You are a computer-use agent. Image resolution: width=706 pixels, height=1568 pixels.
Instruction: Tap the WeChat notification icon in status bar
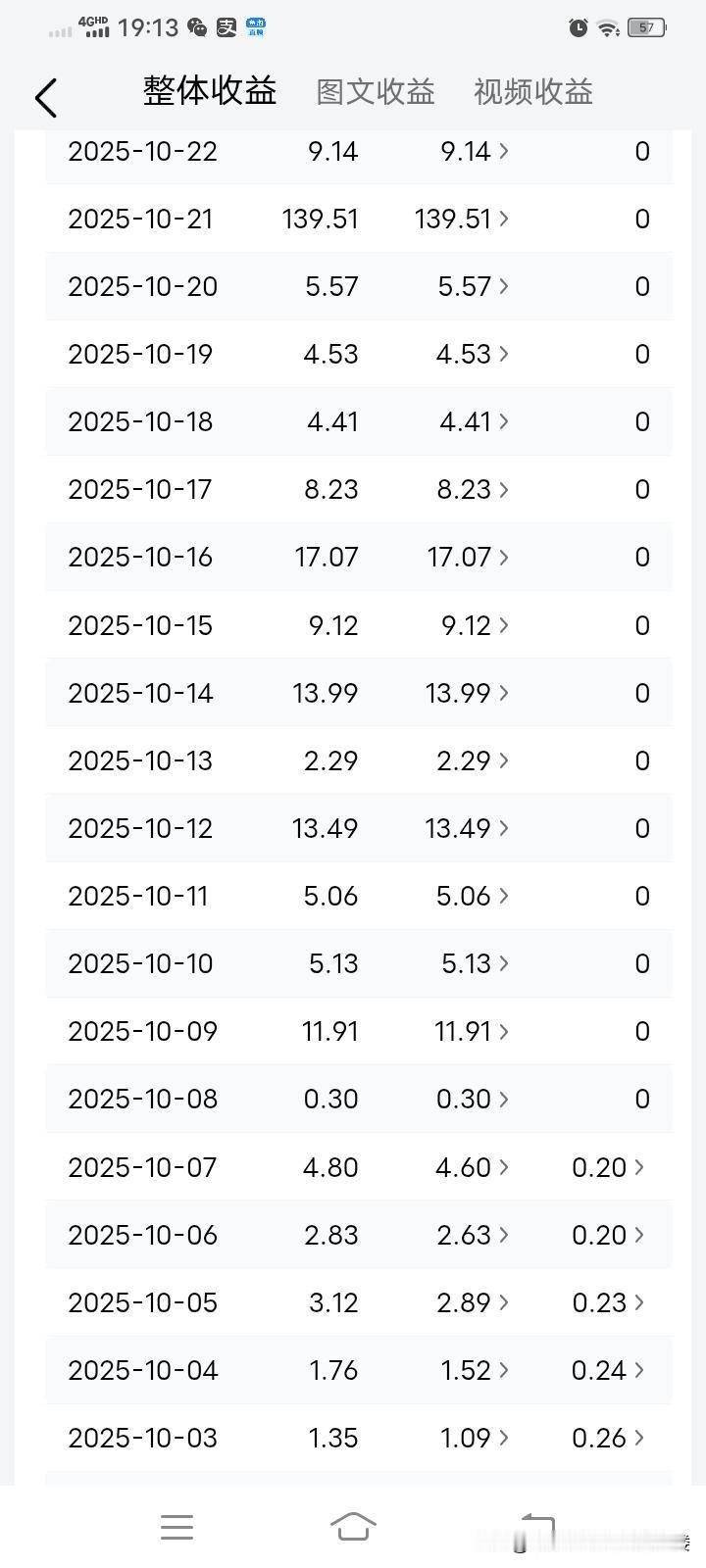(x=197, y=28)
